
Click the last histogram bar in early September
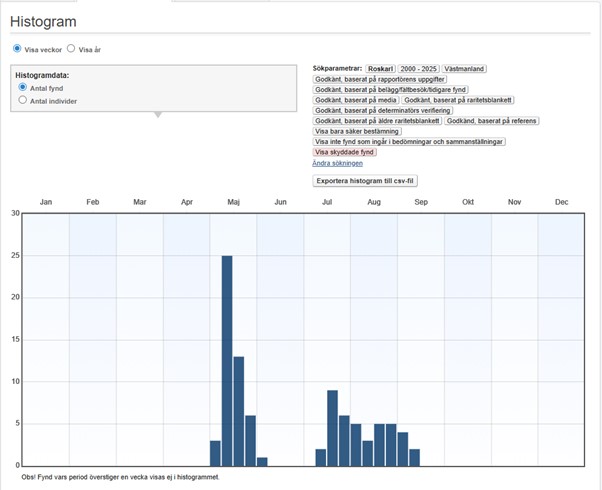[414, 457]
